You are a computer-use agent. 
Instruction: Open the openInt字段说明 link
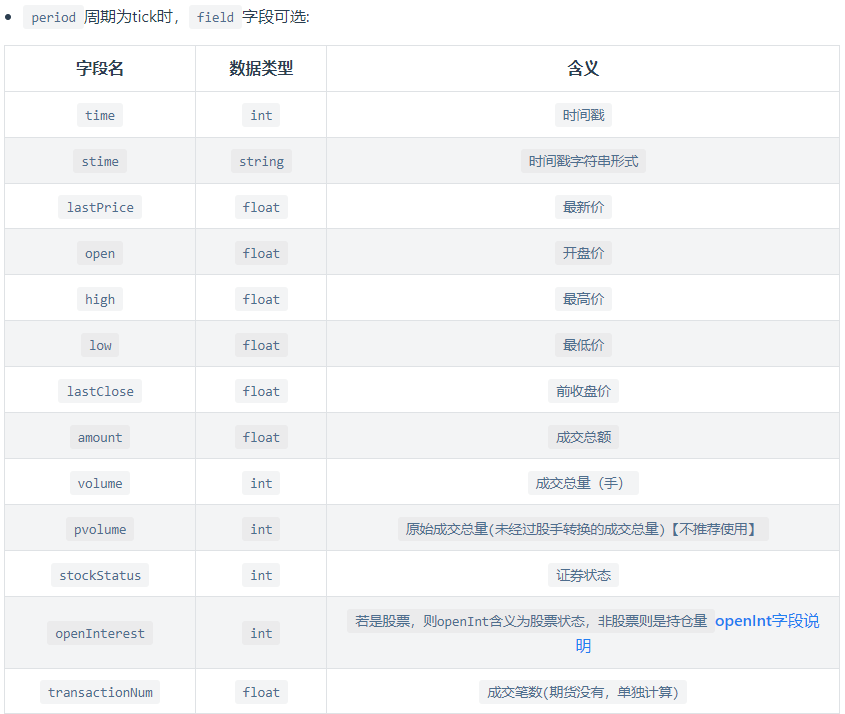click(767, 621)
